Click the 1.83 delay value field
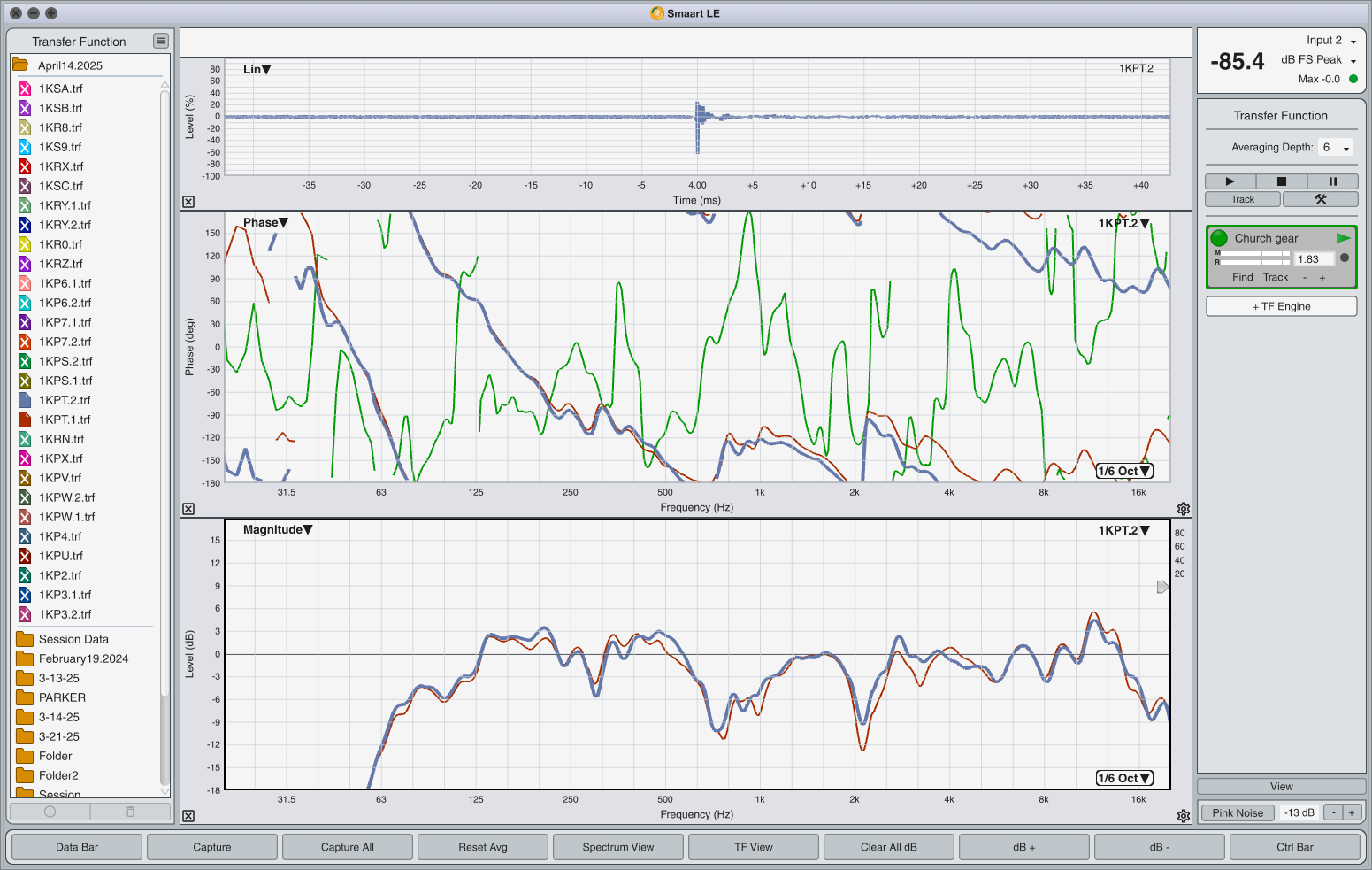Viewport: 1372px width, 870px height. 1314,258
